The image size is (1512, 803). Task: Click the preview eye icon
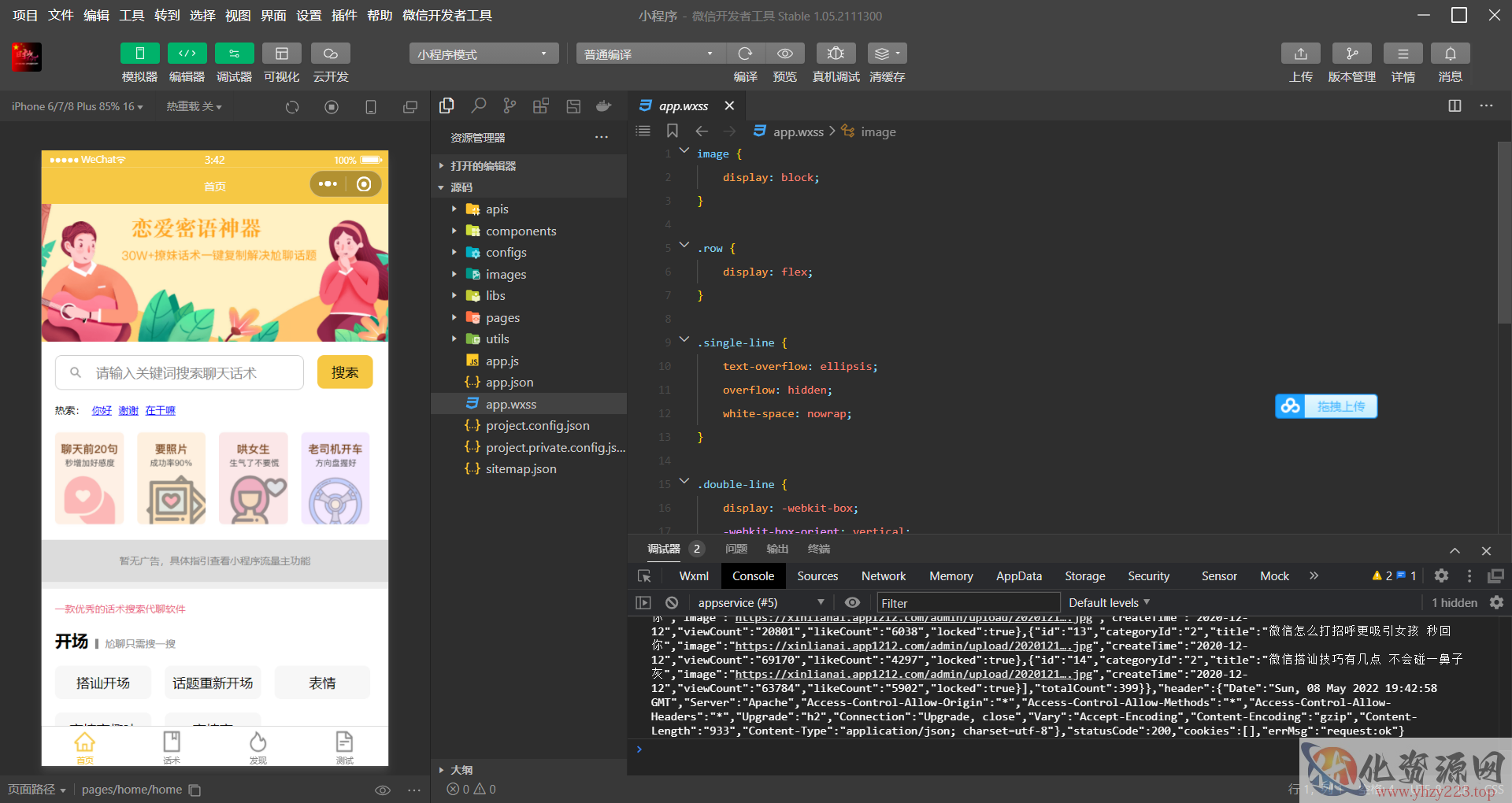point(785,54)
